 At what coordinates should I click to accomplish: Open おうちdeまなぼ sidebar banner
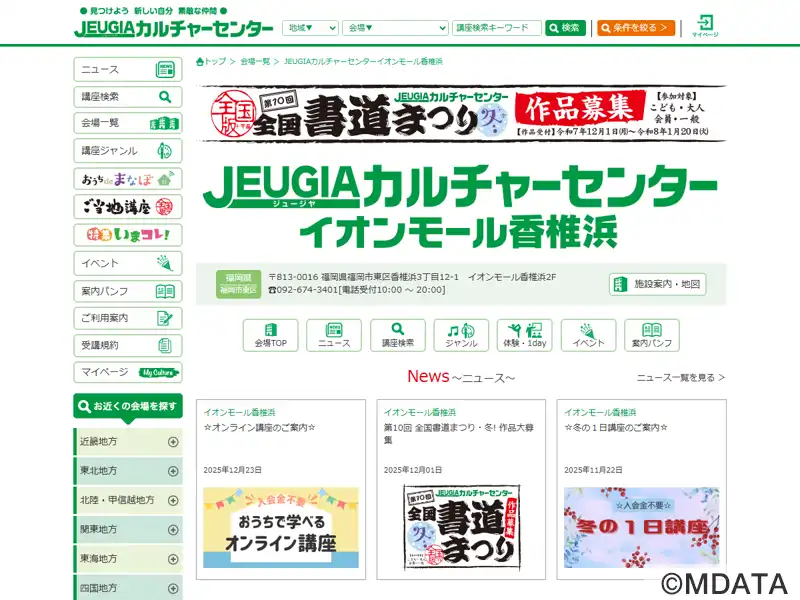click(x=128, y=179)
